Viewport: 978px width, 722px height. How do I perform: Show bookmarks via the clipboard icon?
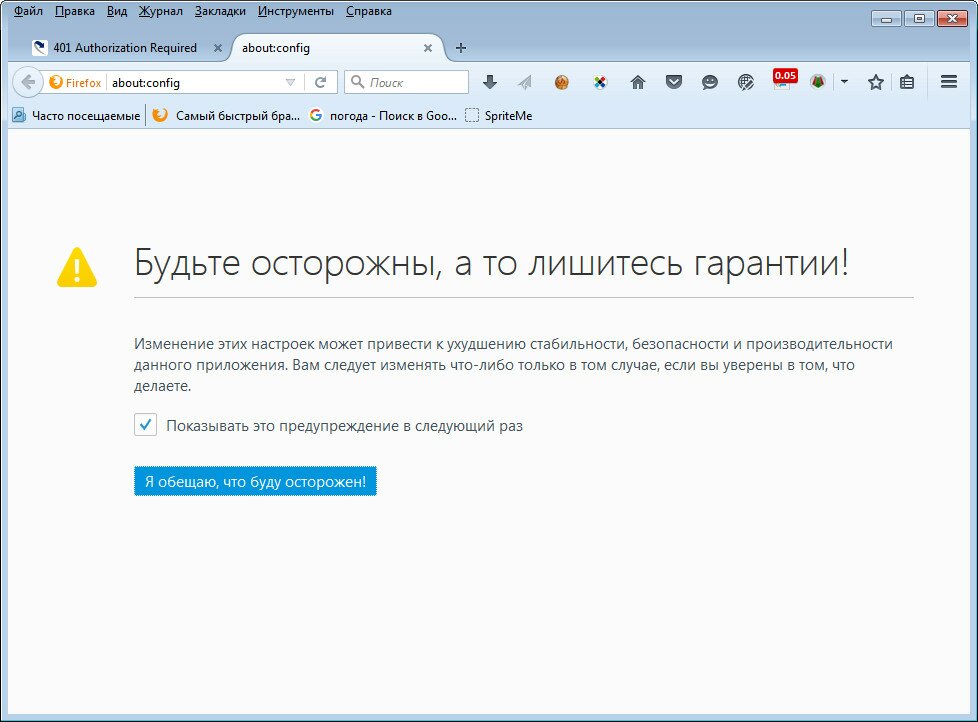(907, 83)
